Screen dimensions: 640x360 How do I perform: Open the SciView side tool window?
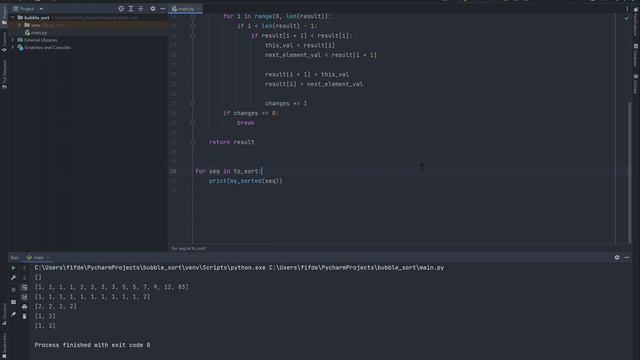636,84
